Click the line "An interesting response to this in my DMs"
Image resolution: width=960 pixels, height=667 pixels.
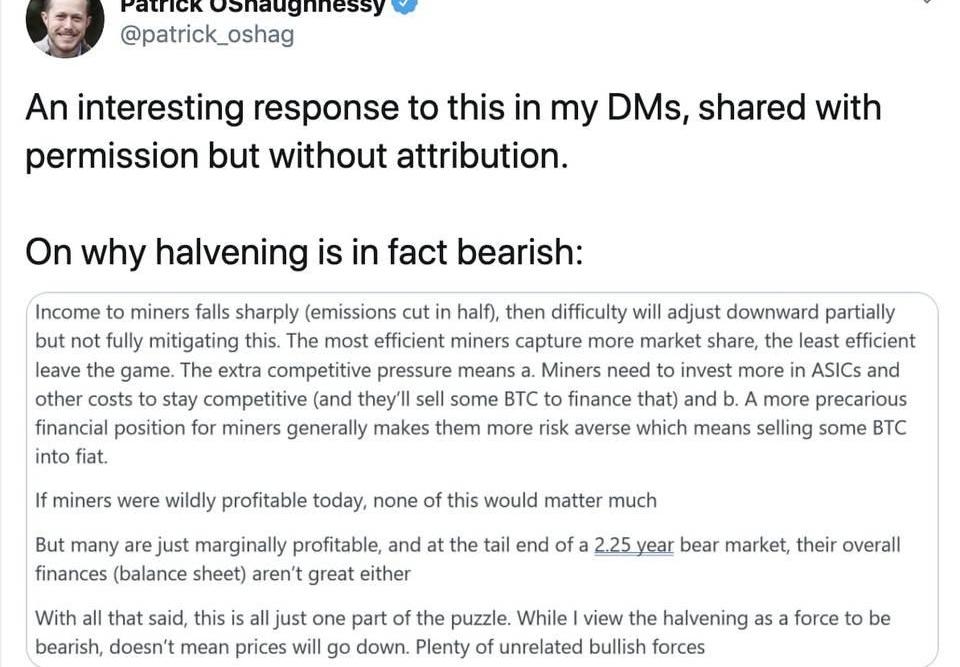tap(453, 108)
